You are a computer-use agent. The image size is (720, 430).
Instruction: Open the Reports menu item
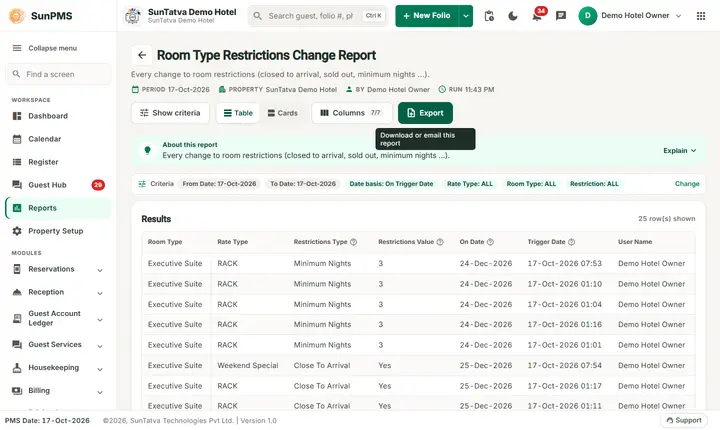(58, 208)
